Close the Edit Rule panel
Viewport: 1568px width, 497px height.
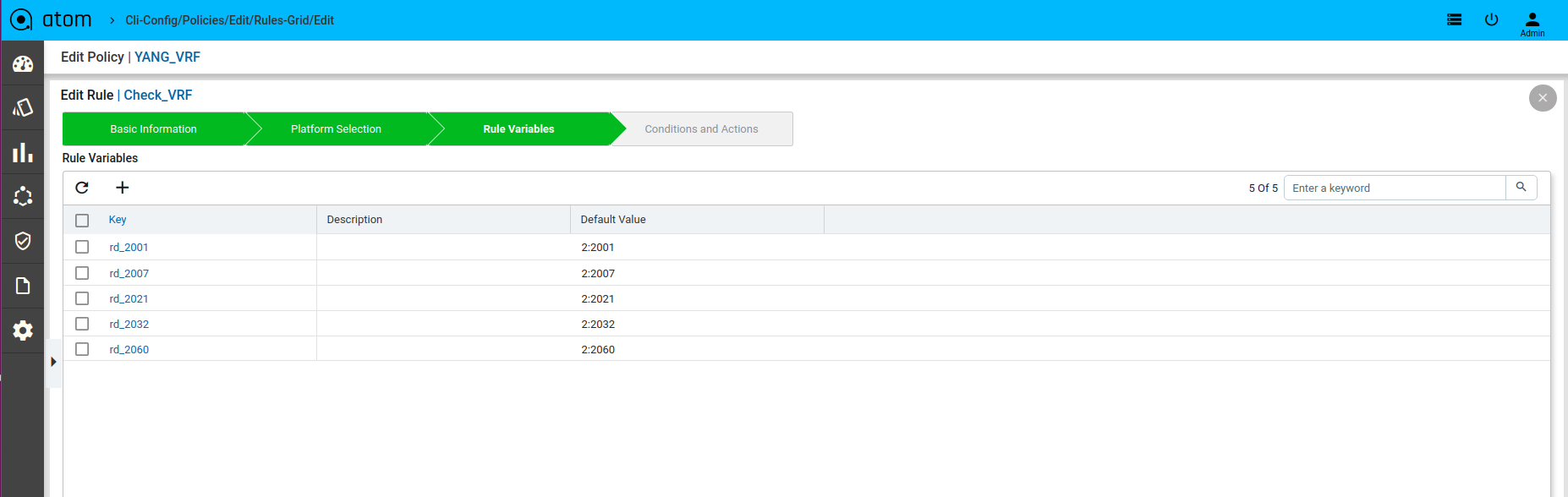(x=1543, y=98)
